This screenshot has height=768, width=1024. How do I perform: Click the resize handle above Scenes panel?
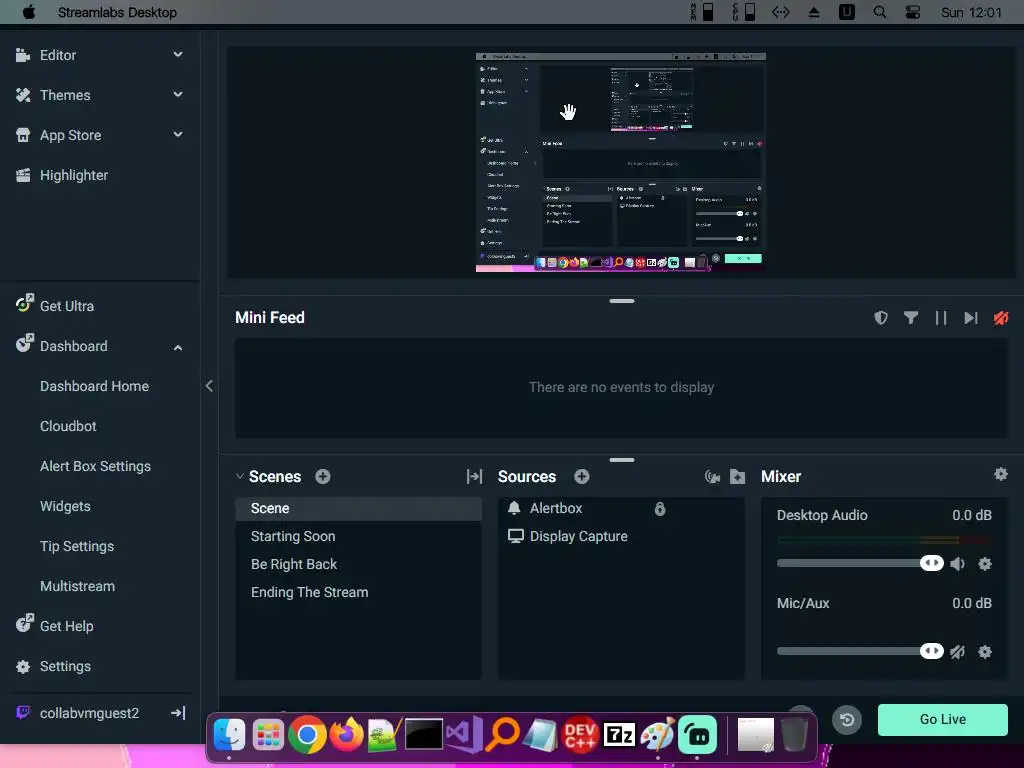point(622,460)
